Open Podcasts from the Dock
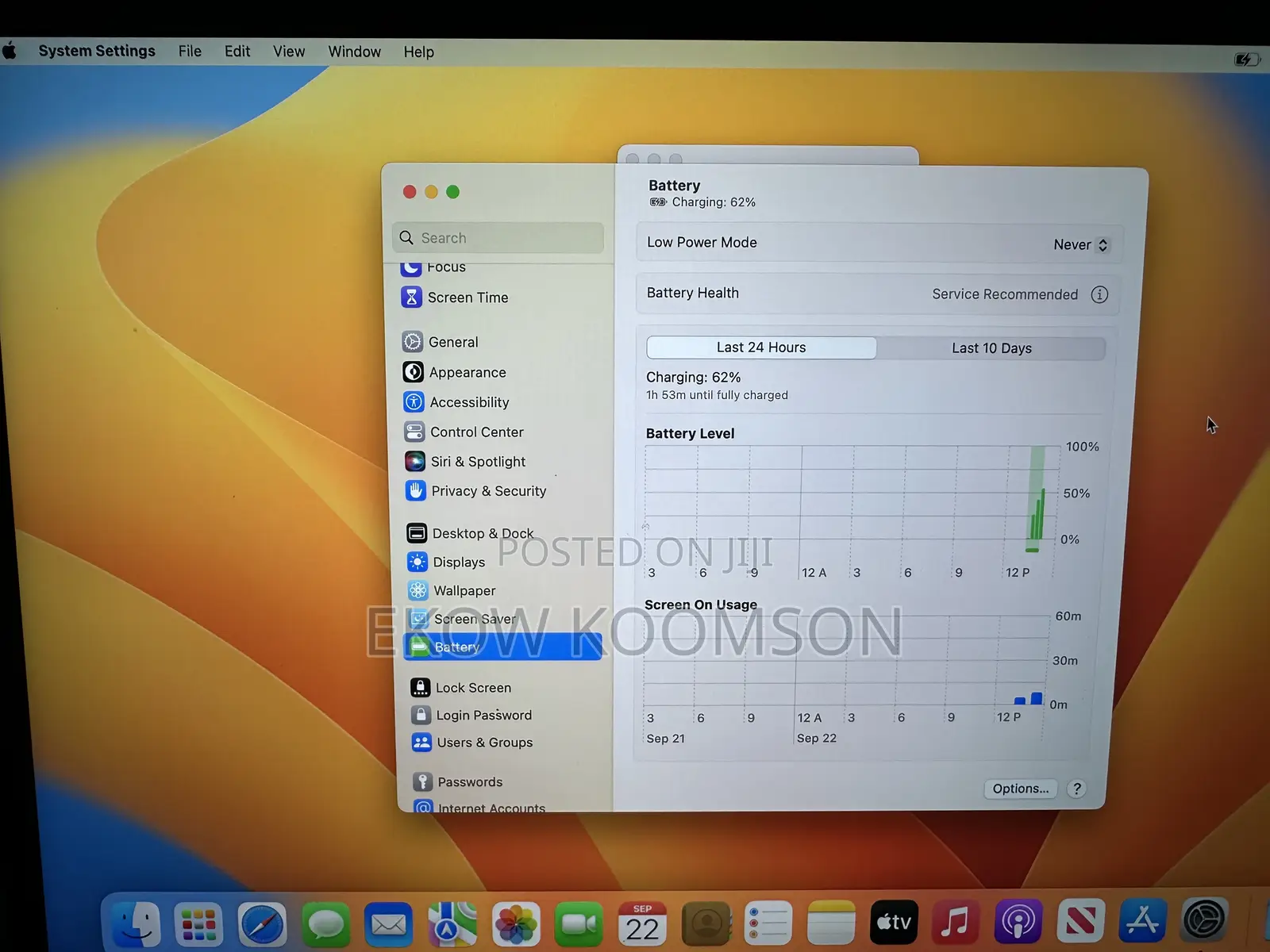The height and width of the screenshot is (952, 1270). click(1018, 922)
